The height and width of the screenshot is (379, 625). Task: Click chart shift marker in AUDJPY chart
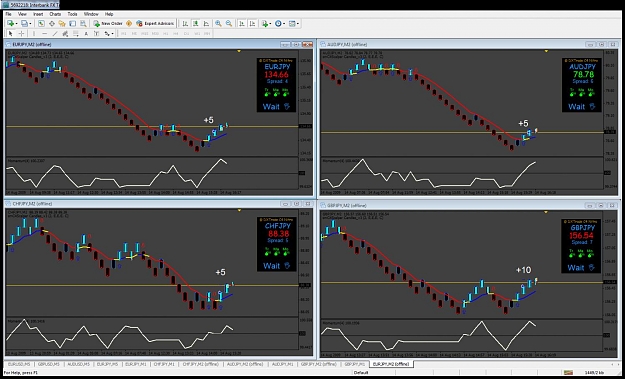pyautogui.click(x=546, y=51)
